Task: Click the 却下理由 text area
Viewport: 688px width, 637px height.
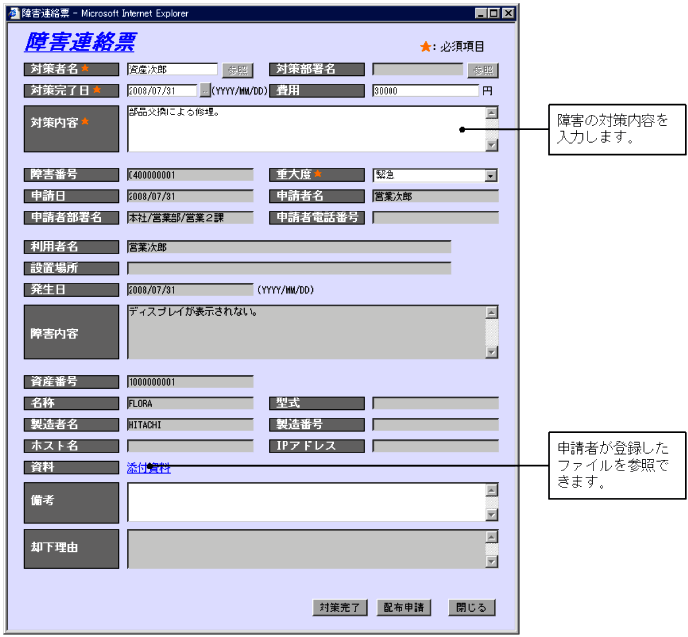Action: [x=306, y=549]
